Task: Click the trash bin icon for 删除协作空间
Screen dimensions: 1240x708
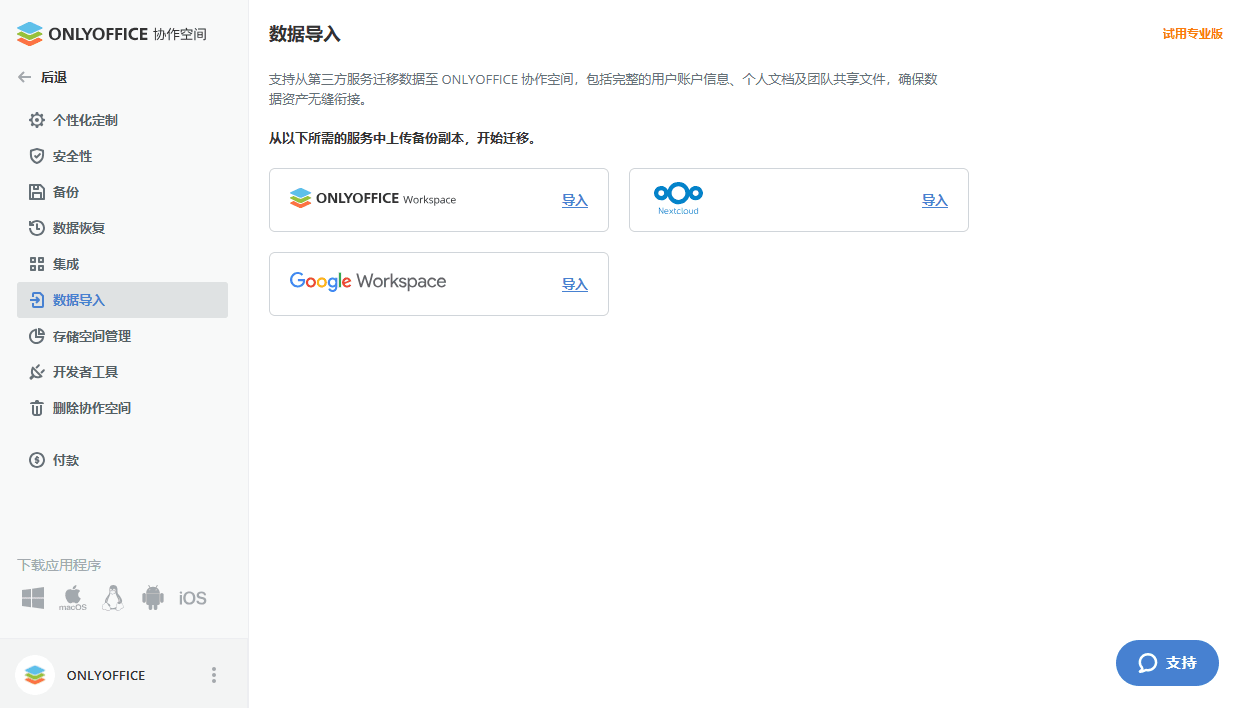Action: tap(37, 408)
